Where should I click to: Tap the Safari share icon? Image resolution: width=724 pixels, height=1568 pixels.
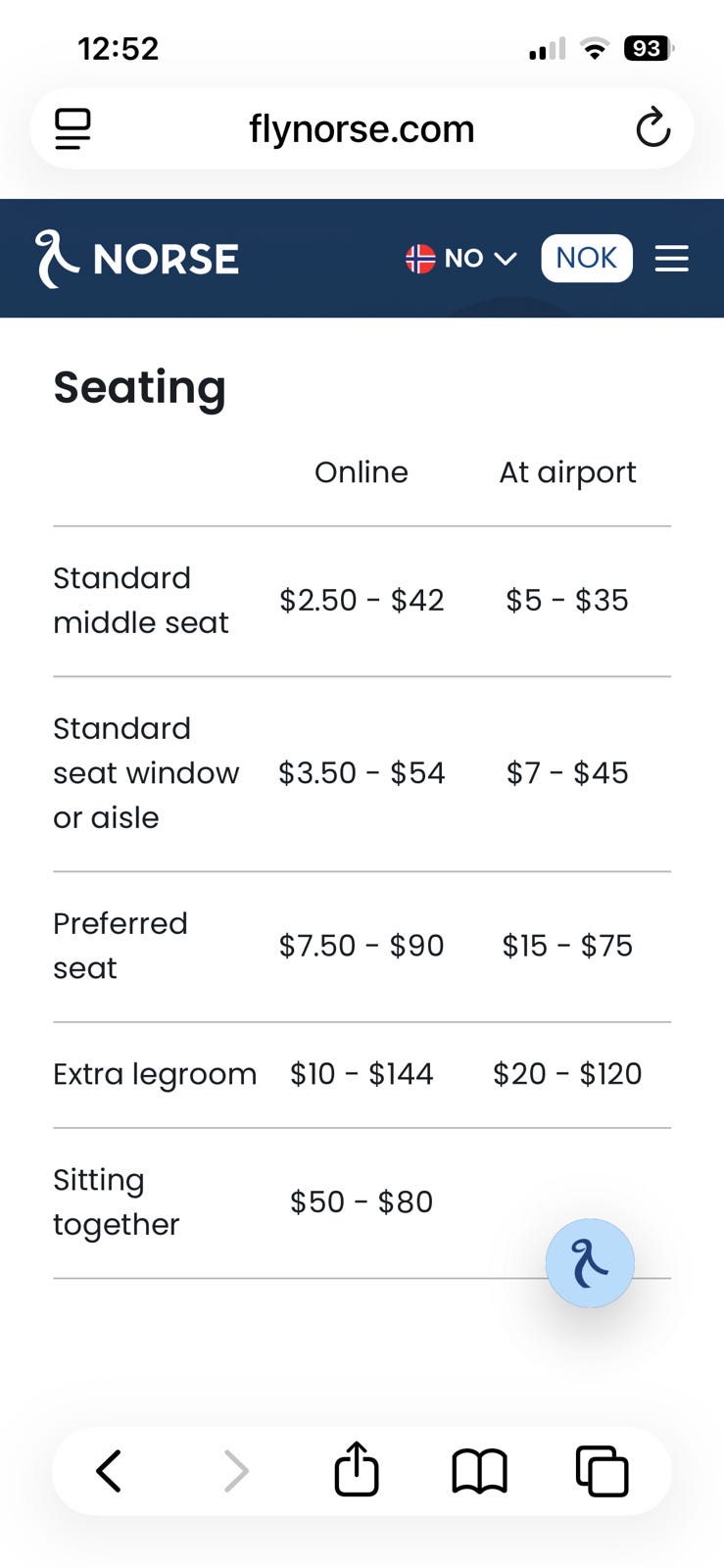tap(357, 1469)
